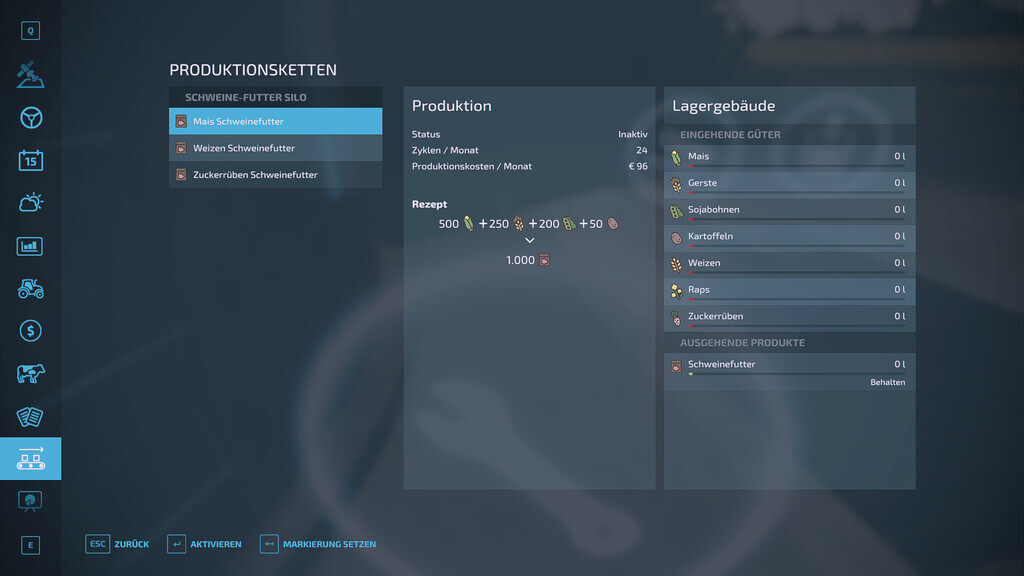
Task: Click ESC Zurück button
Action: pyautogui.click(x=118, y=544)
